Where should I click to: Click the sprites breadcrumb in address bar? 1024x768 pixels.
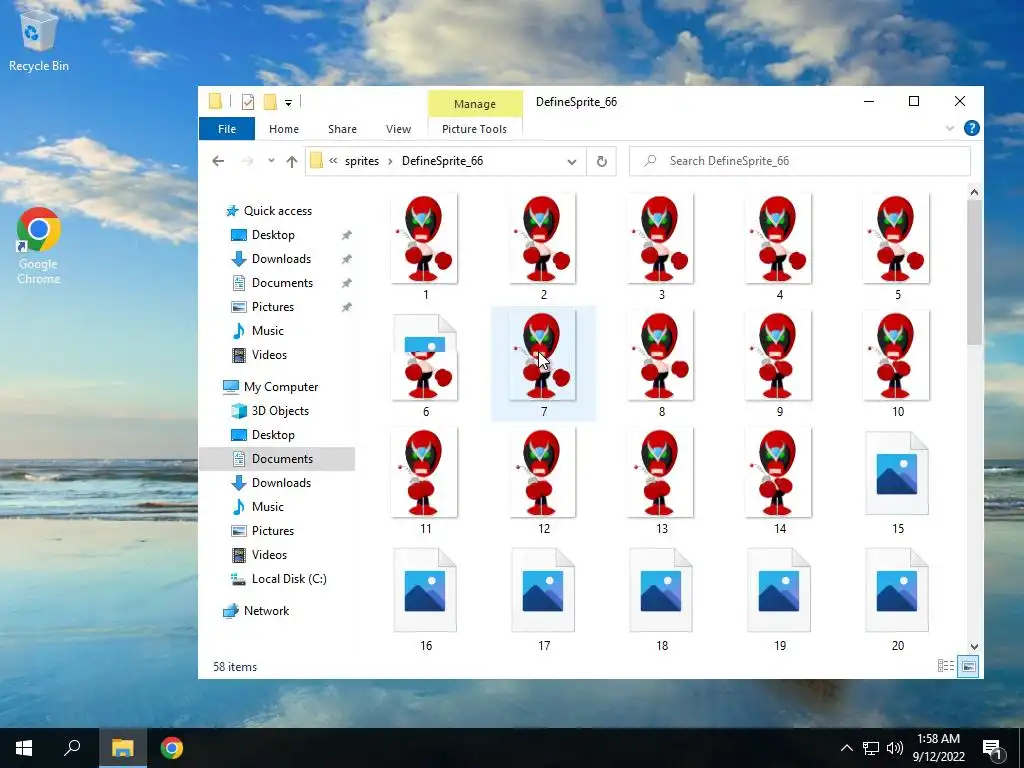[x=362, y=161]
